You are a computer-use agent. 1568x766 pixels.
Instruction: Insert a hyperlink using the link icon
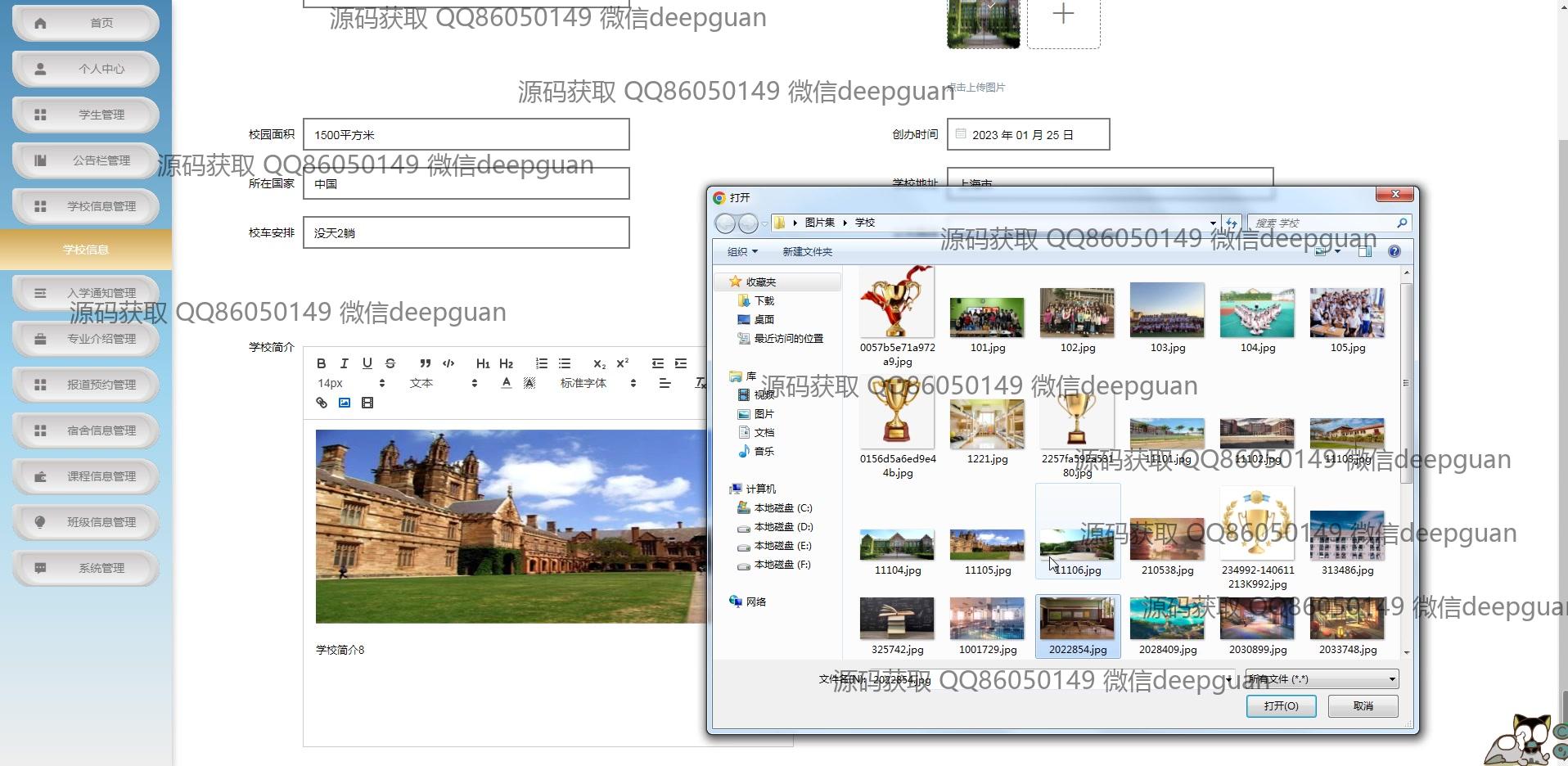(x=322, y=403)
